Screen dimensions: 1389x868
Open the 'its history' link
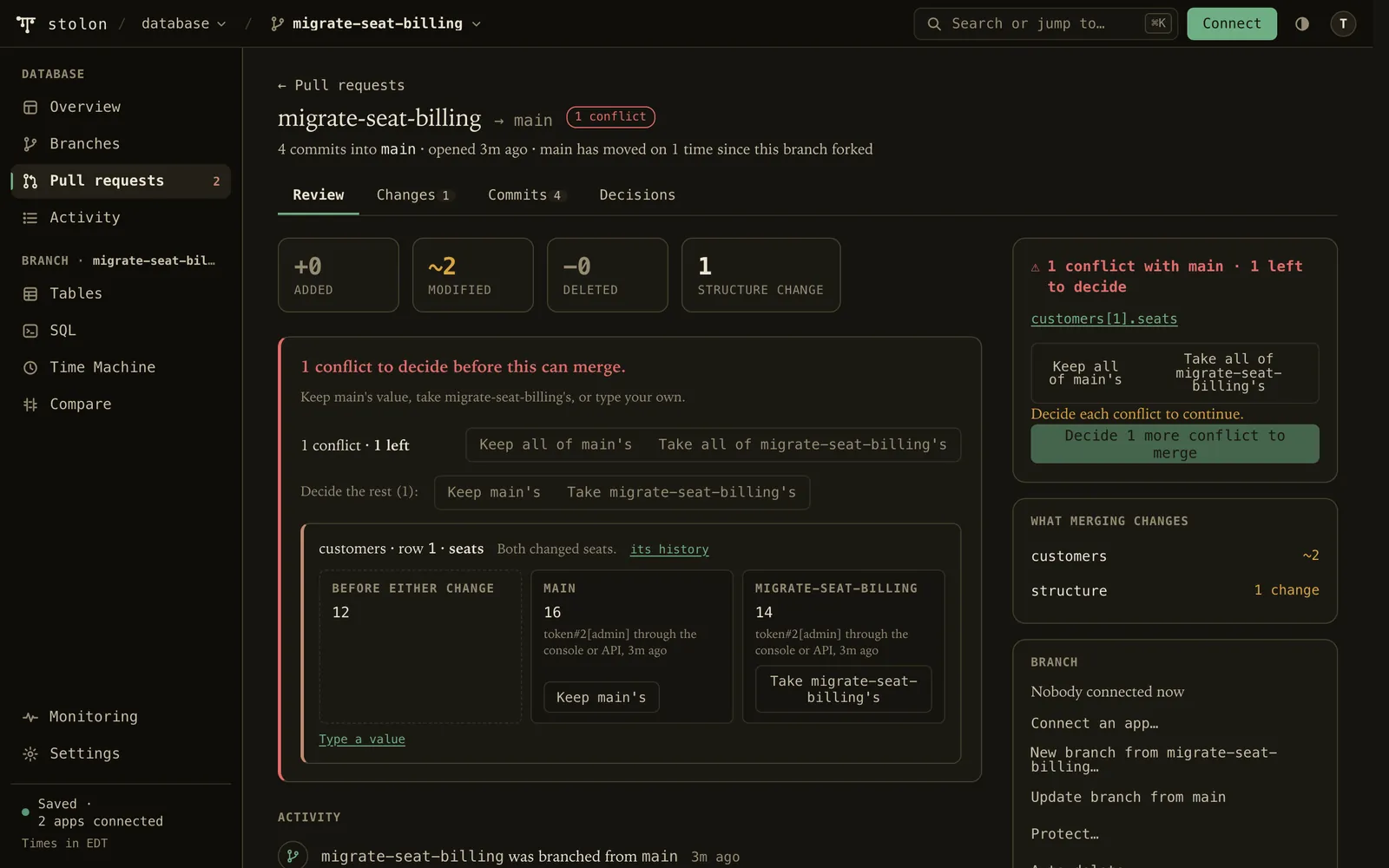click(x=669, y=549)
